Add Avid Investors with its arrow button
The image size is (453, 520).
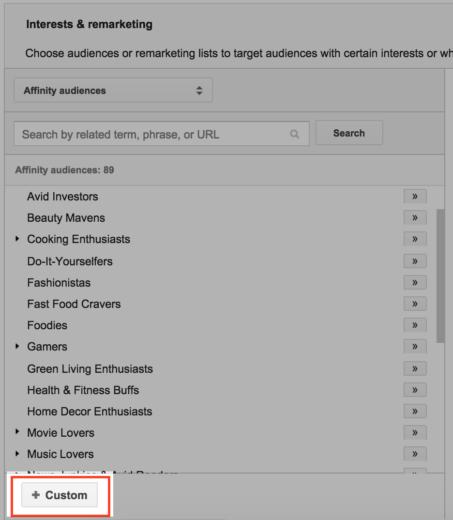pyautogui.click(x=415, y=196)
